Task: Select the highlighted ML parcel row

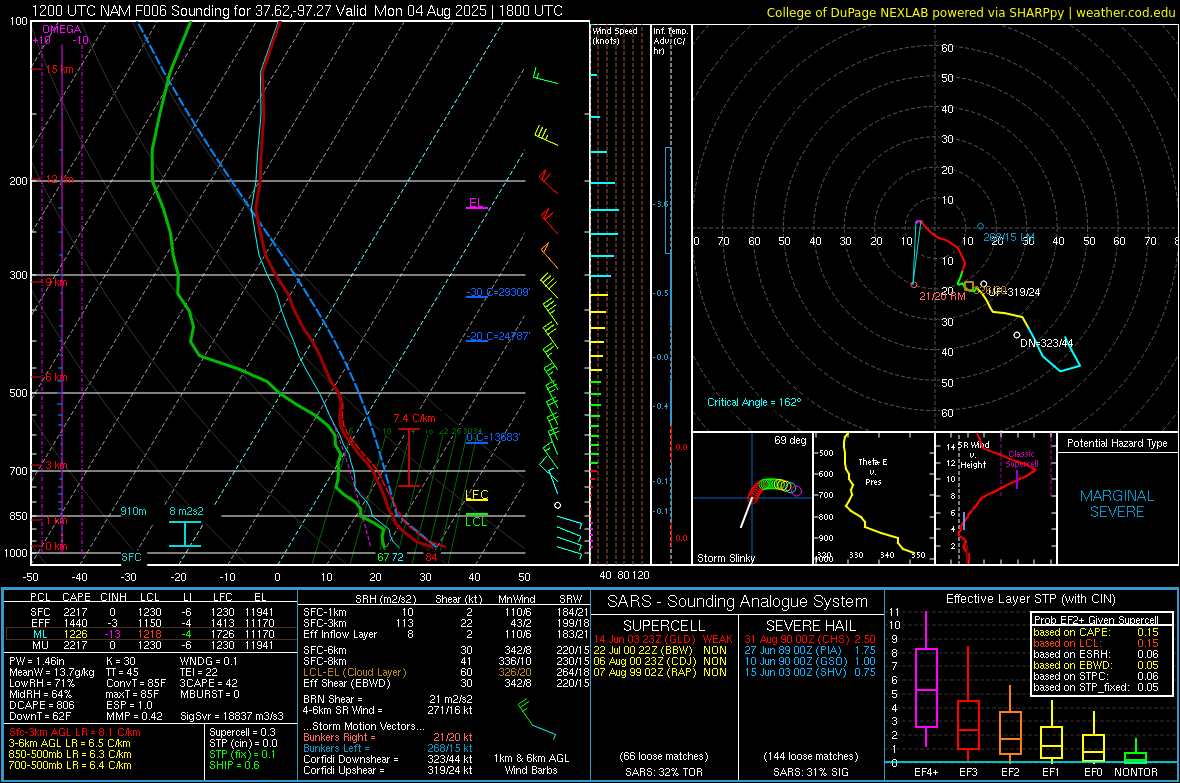Action: coord(152,634)
